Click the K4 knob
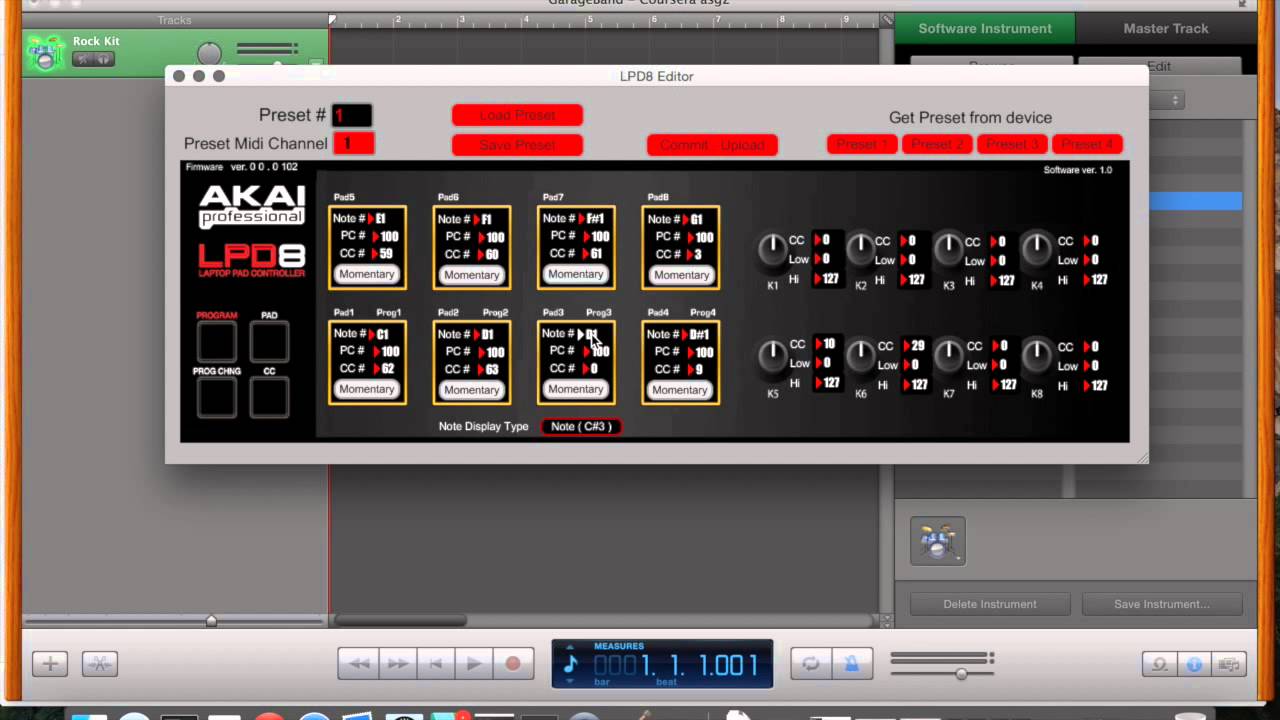The width and height of the screenshot is (1280, 720). pos(1037,250)
